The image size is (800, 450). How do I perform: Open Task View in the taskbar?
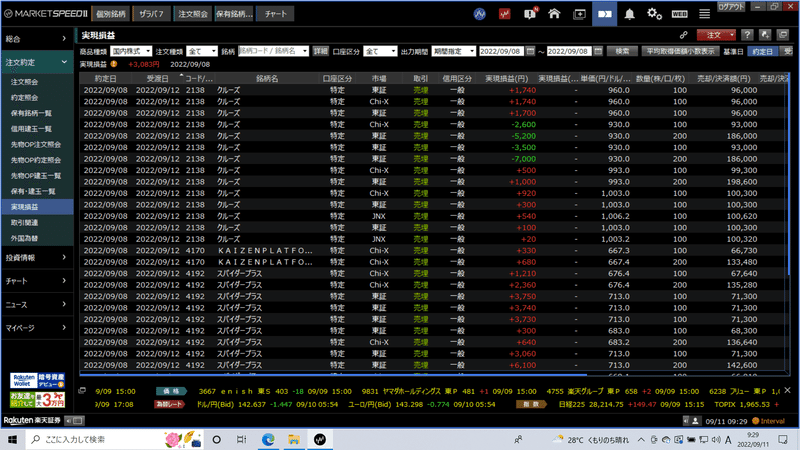pos(242,439)
